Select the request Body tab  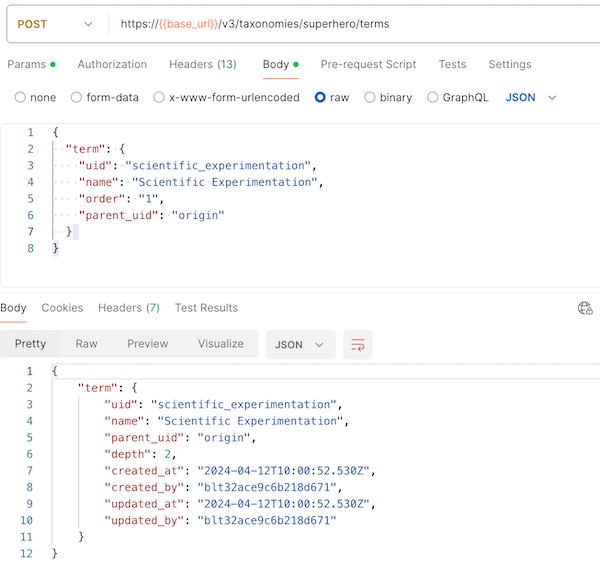(x=280, y=64)
